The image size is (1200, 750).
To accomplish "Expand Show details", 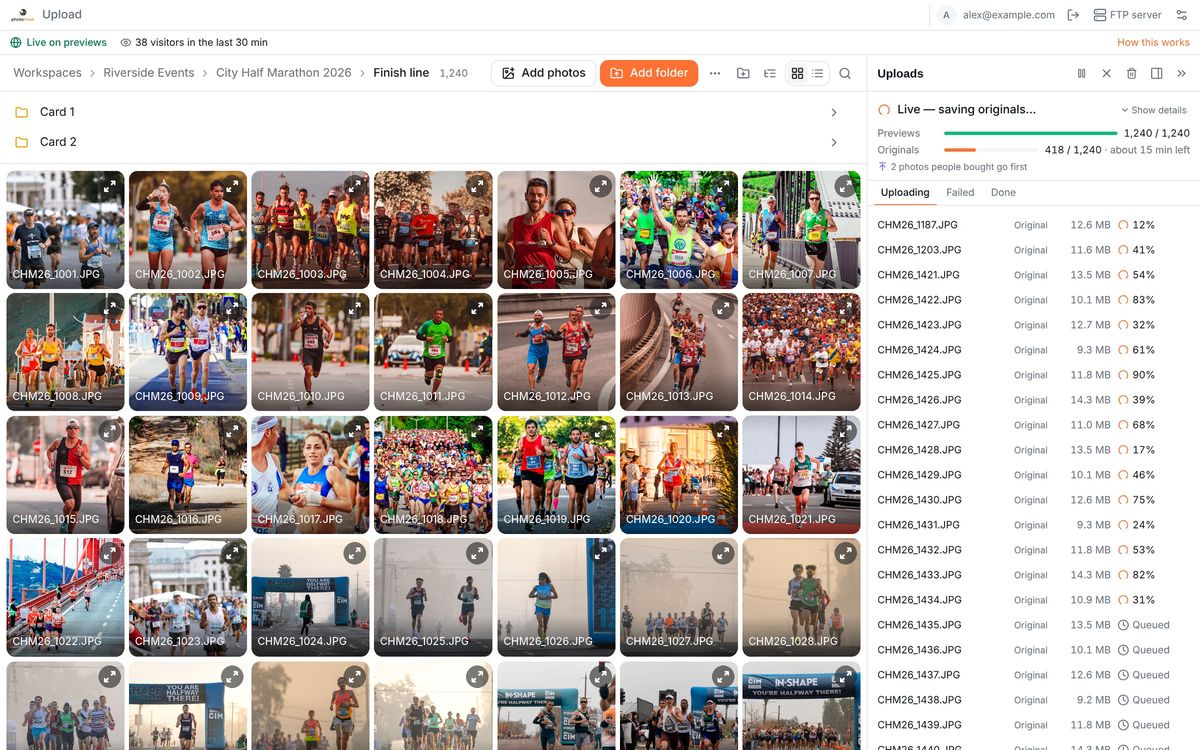I will click(x=1153, y=110).
